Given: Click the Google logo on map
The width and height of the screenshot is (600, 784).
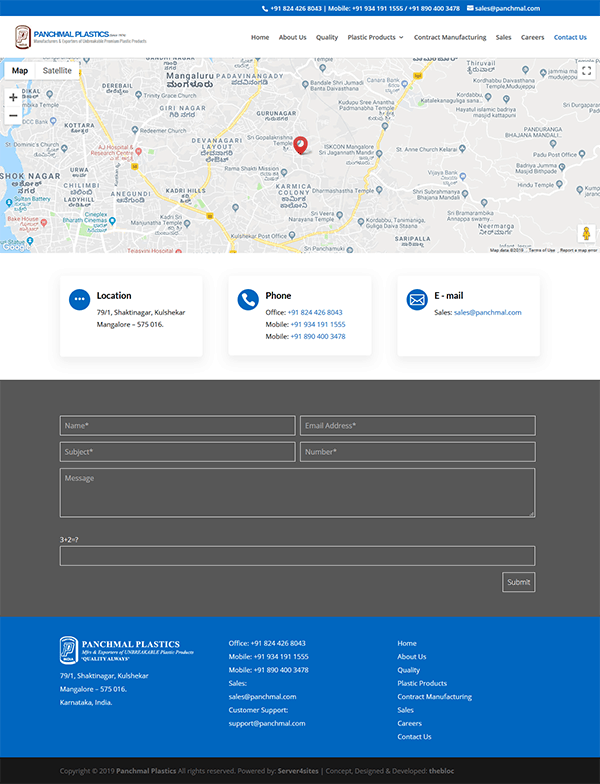Looking at the screenshot, I should pos(16,246).
